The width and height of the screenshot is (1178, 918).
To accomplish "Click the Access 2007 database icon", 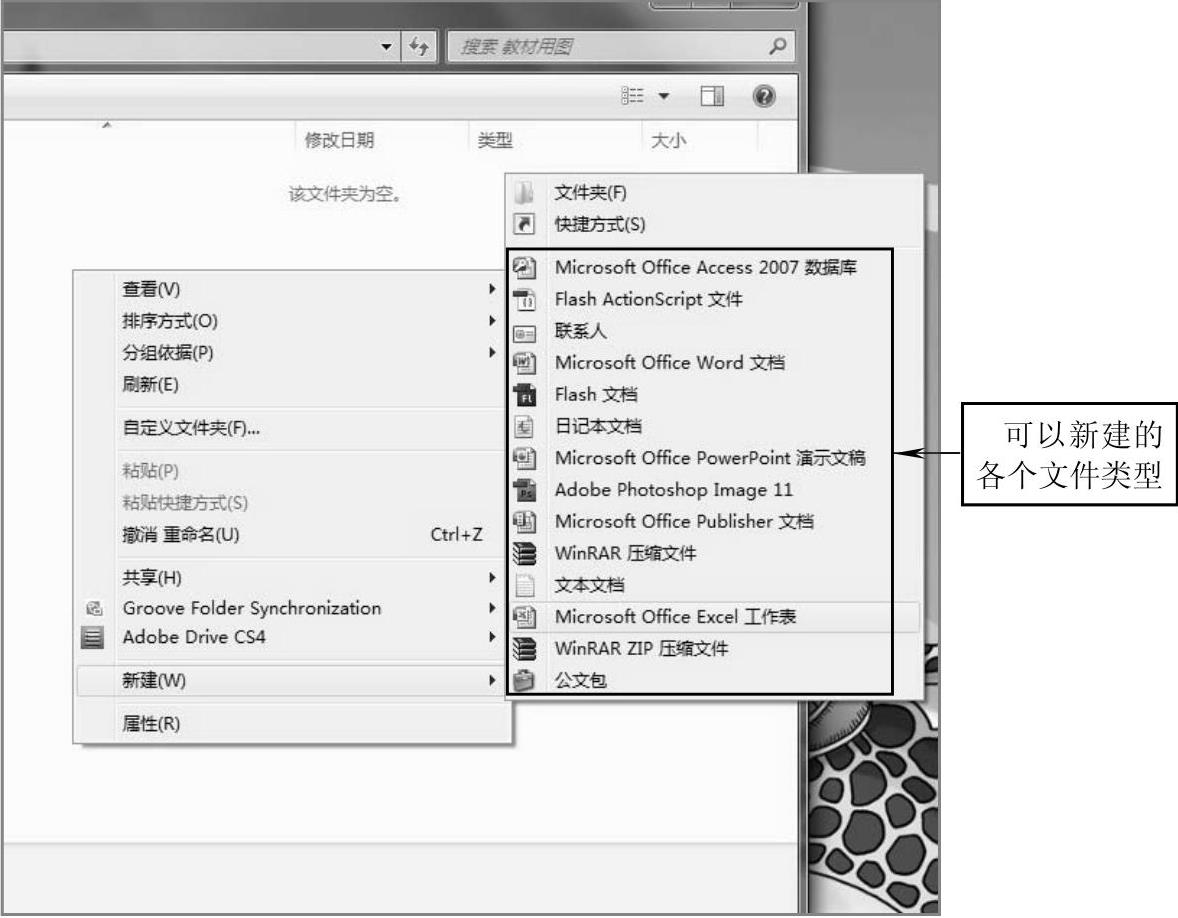I will [x=524, y=267].
